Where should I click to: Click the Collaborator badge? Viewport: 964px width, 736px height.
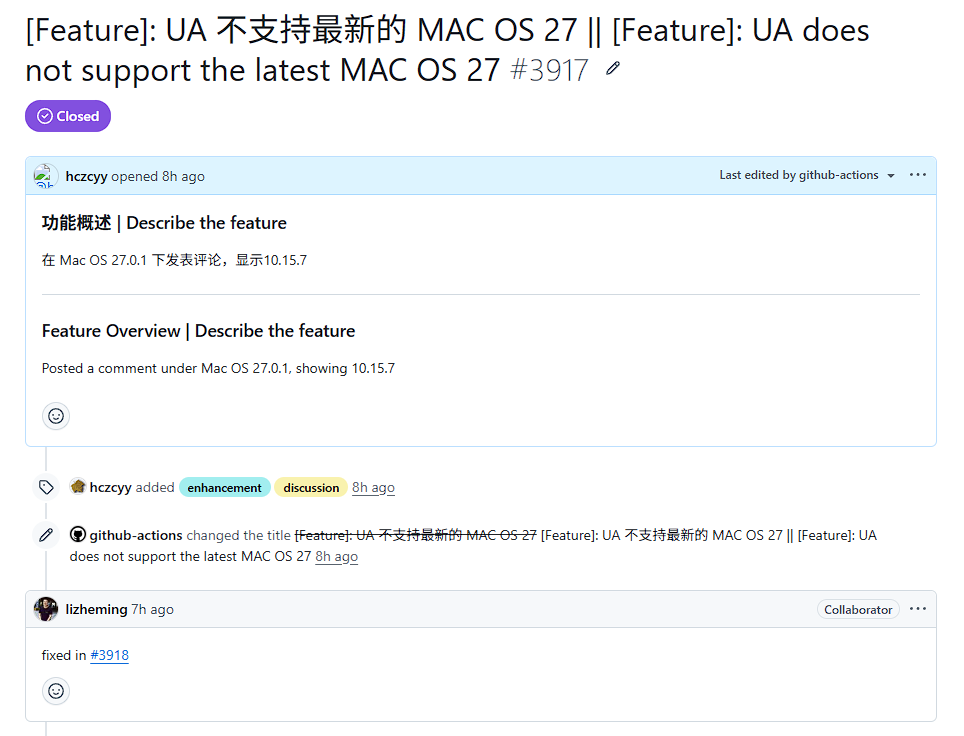(858, 609)
